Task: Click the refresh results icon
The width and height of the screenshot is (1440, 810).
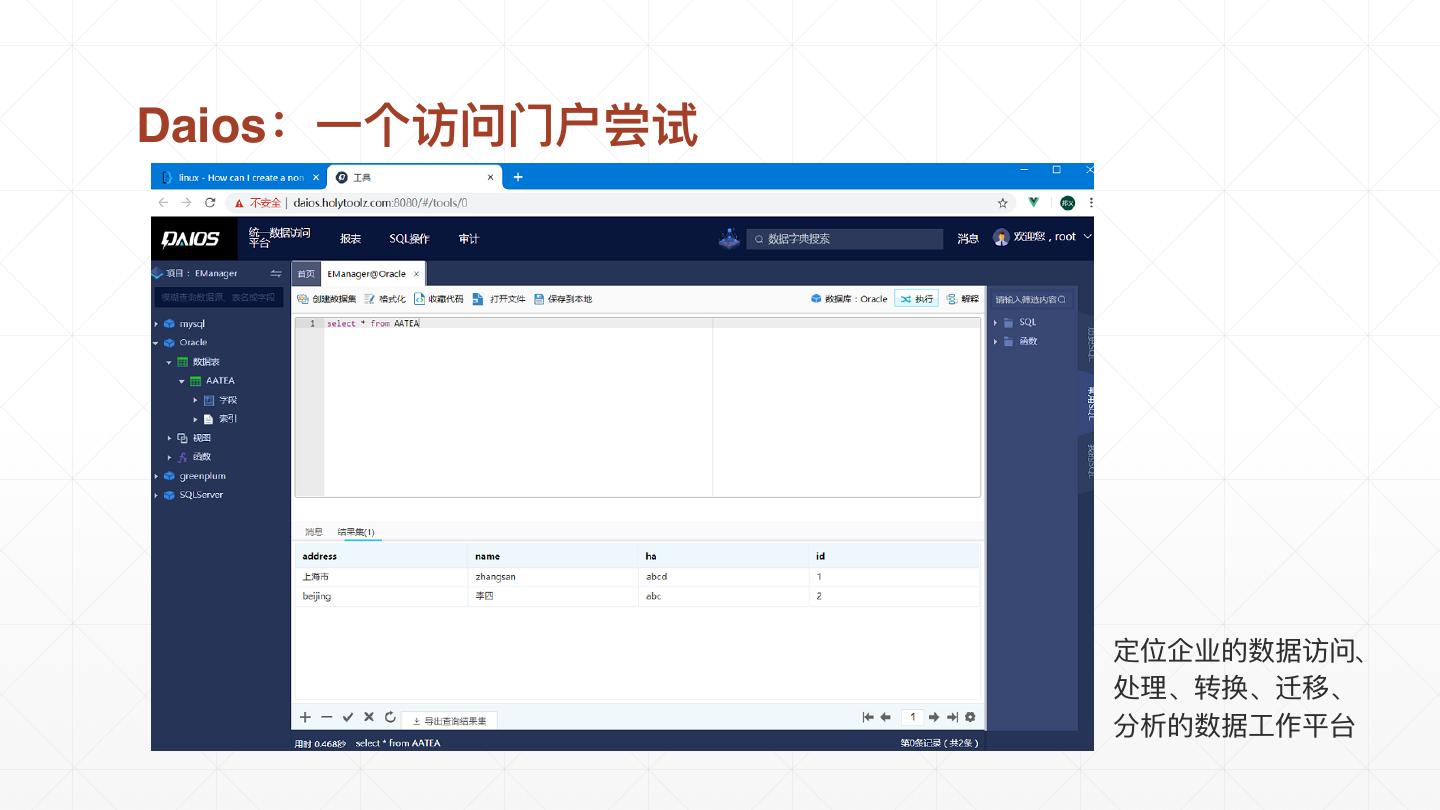Action: tap(390, 717)
